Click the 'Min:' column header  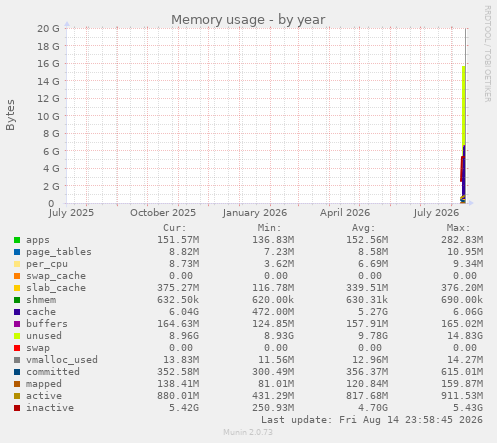(269, 228)
